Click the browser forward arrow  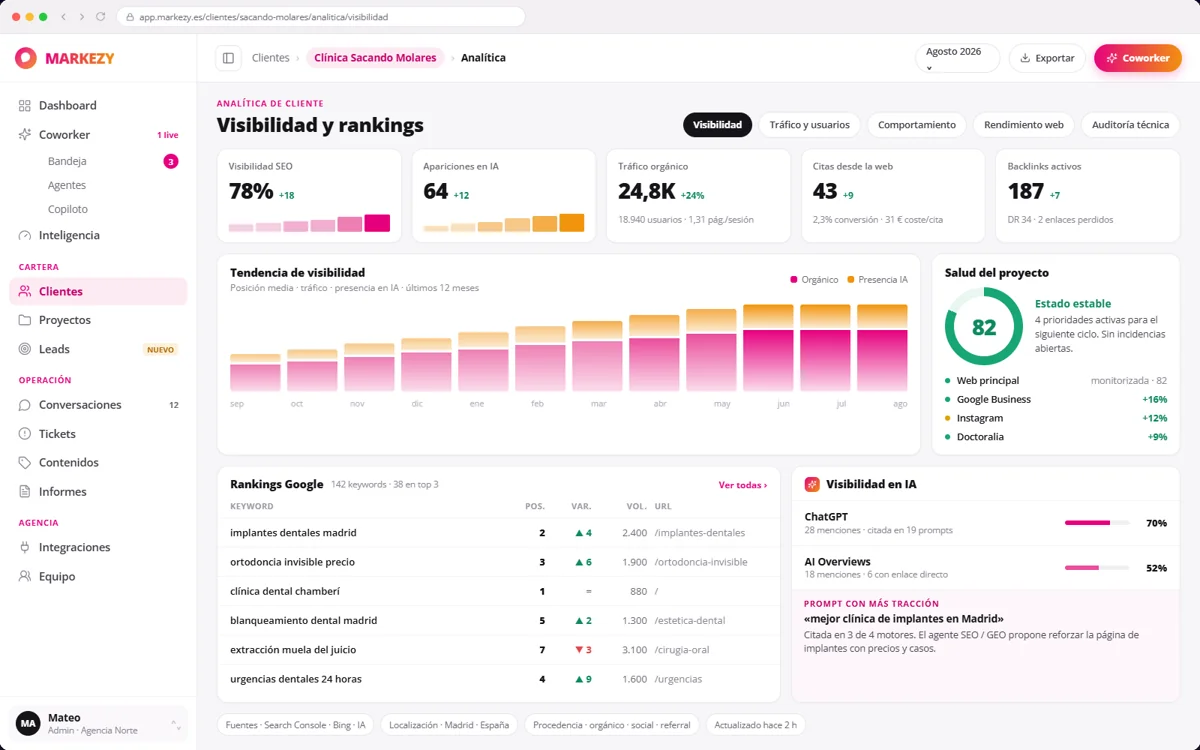click(x=82, y=17)
